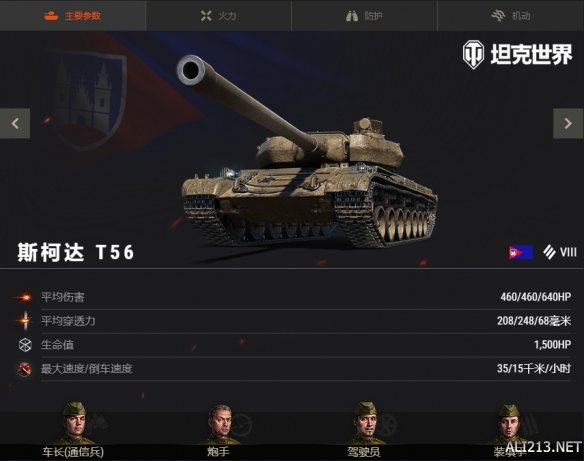The image size is (584, 461).
Task: Select the gunner 炮手 crew portrait
Action: pyautogui.click(x=221, y=425)
